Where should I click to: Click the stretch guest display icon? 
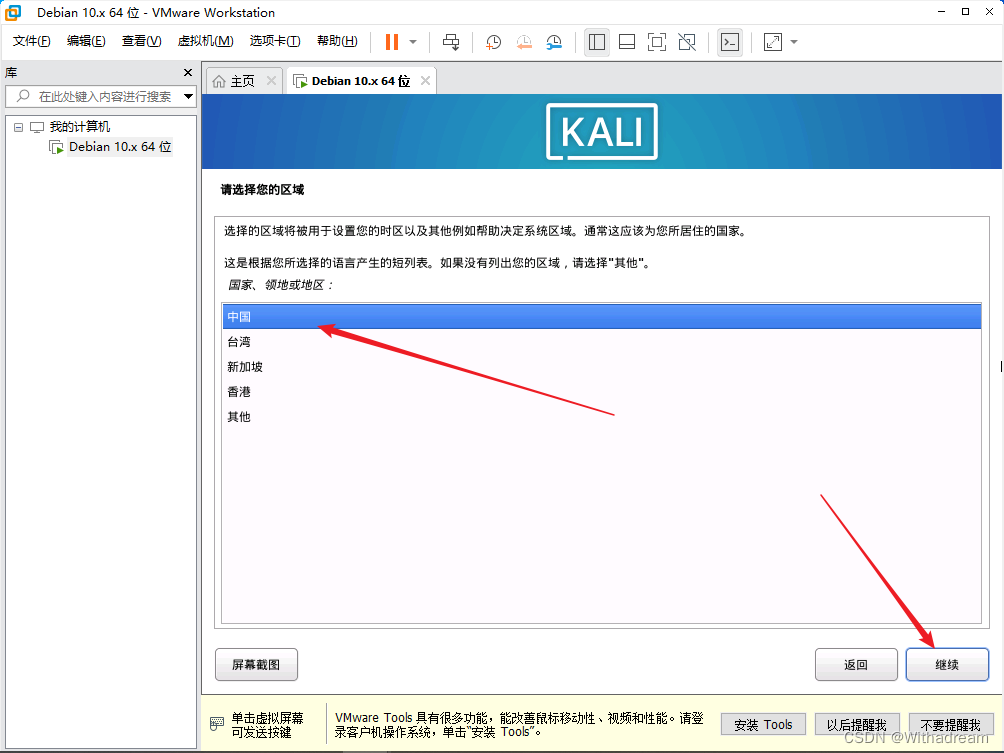pos(773,42)
